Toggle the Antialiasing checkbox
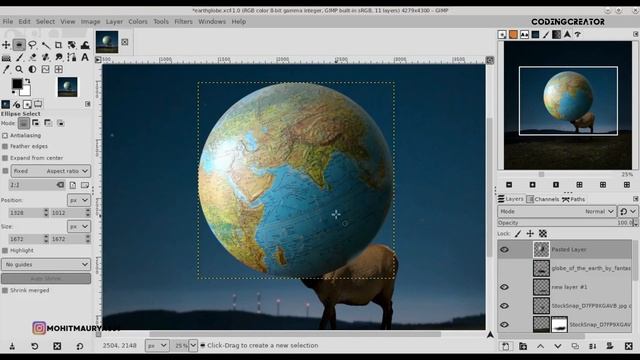The image size is (640, 360). (x=5, y=135)
